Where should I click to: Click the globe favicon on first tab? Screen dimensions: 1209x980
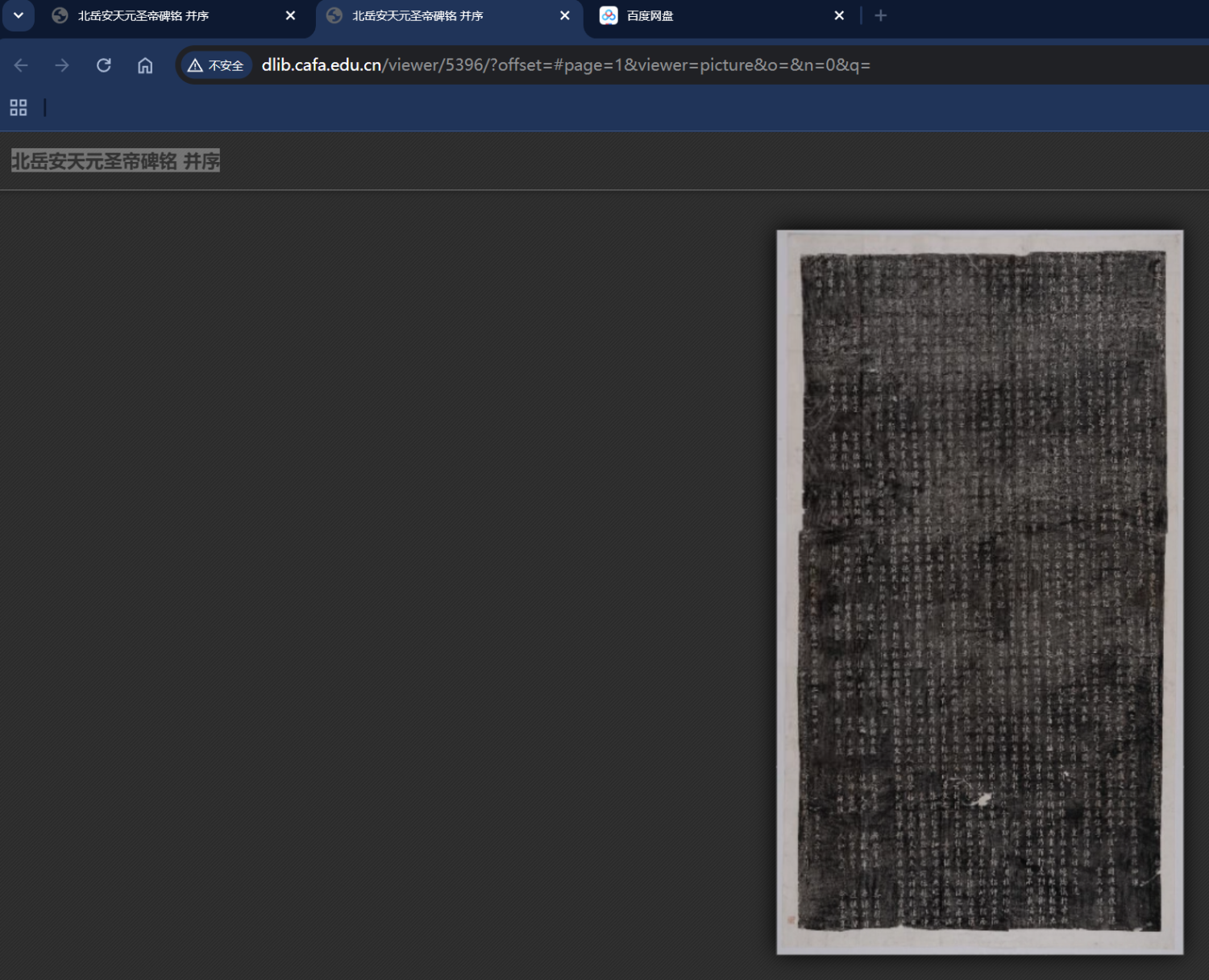click(x=60, y=15)
